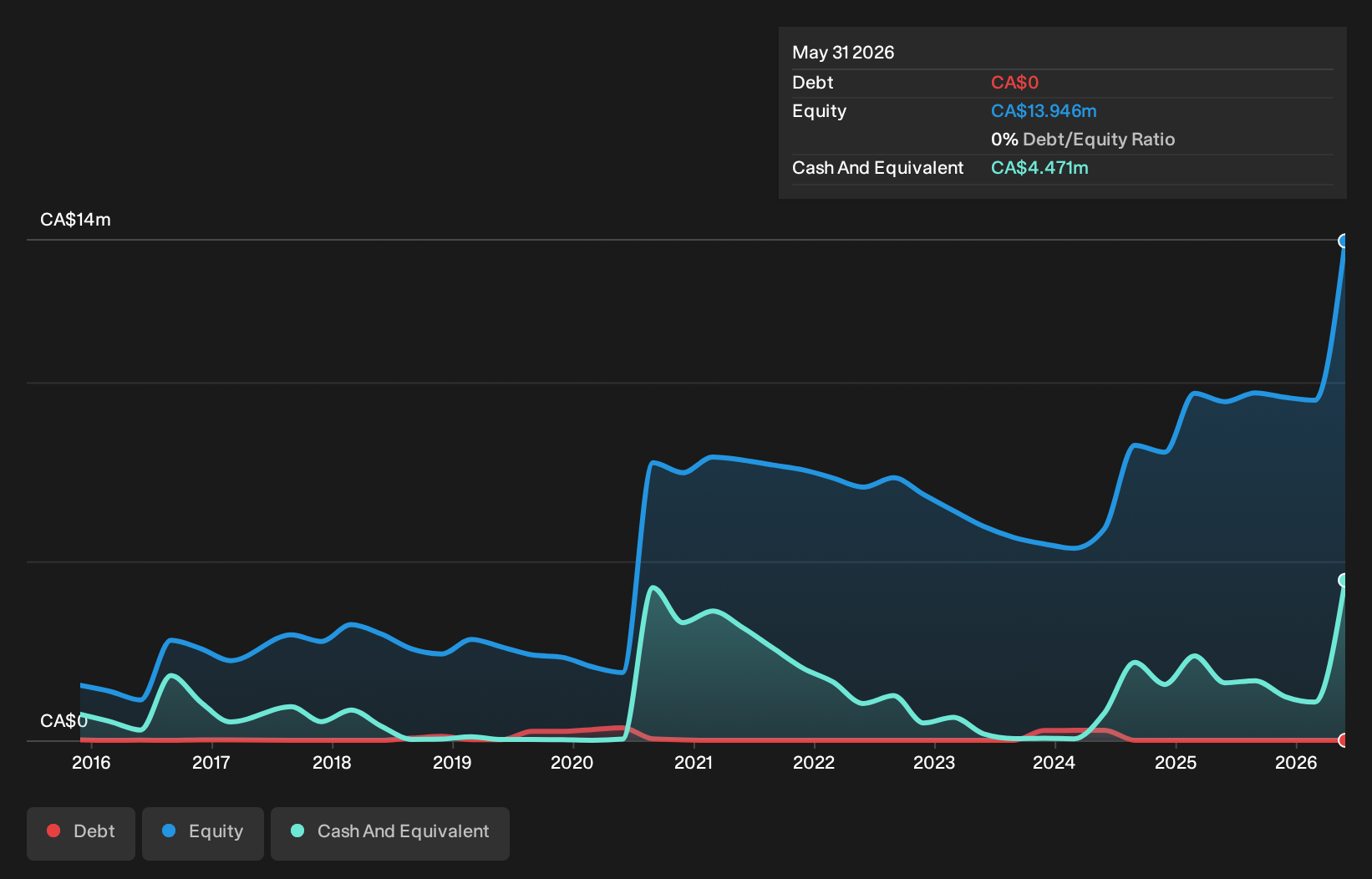
Task: Click the teal Cash endpoint marker
Action: point(1344,580)
